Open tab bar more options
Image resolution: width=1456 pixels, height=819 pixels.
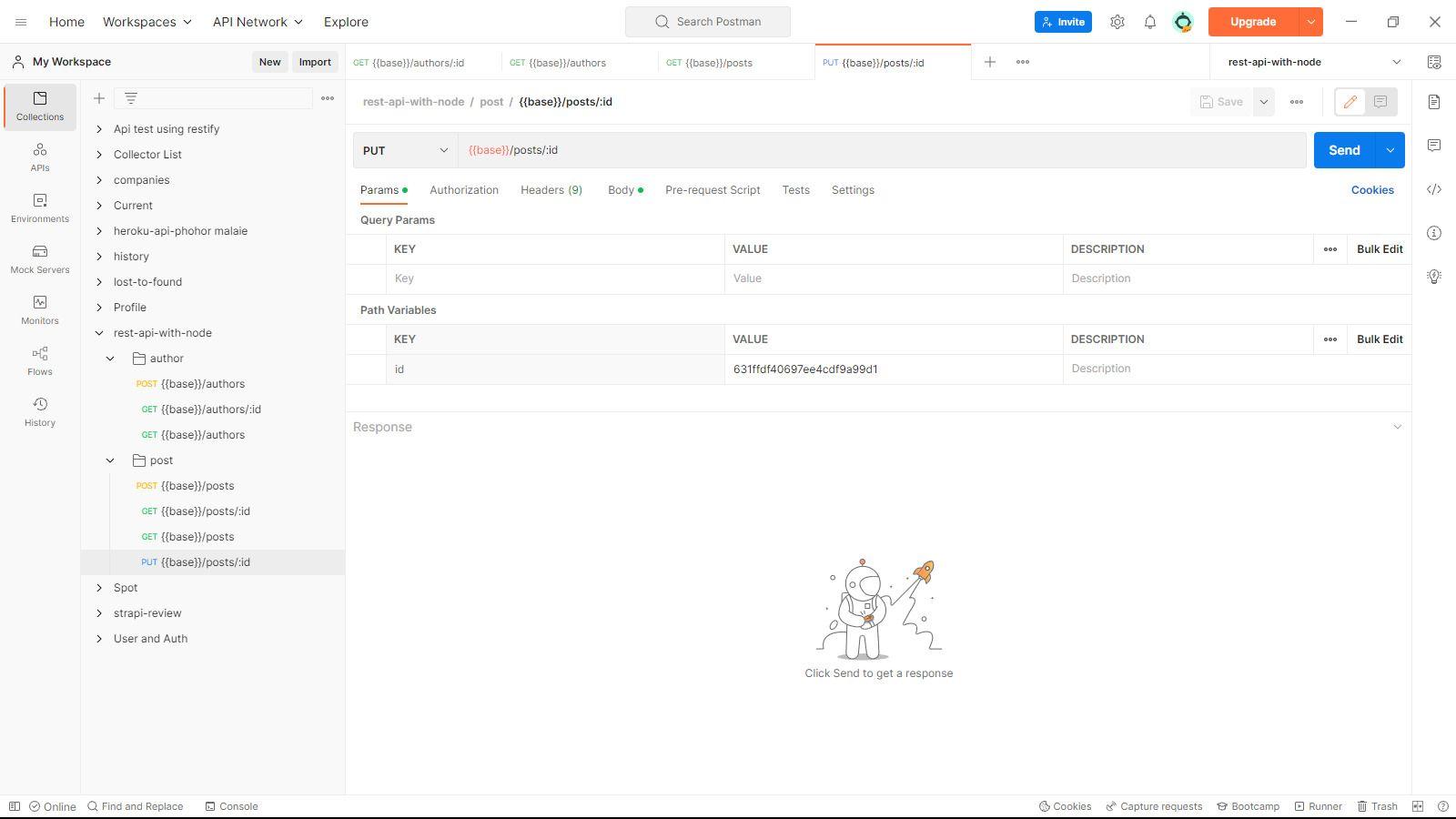1023,62
